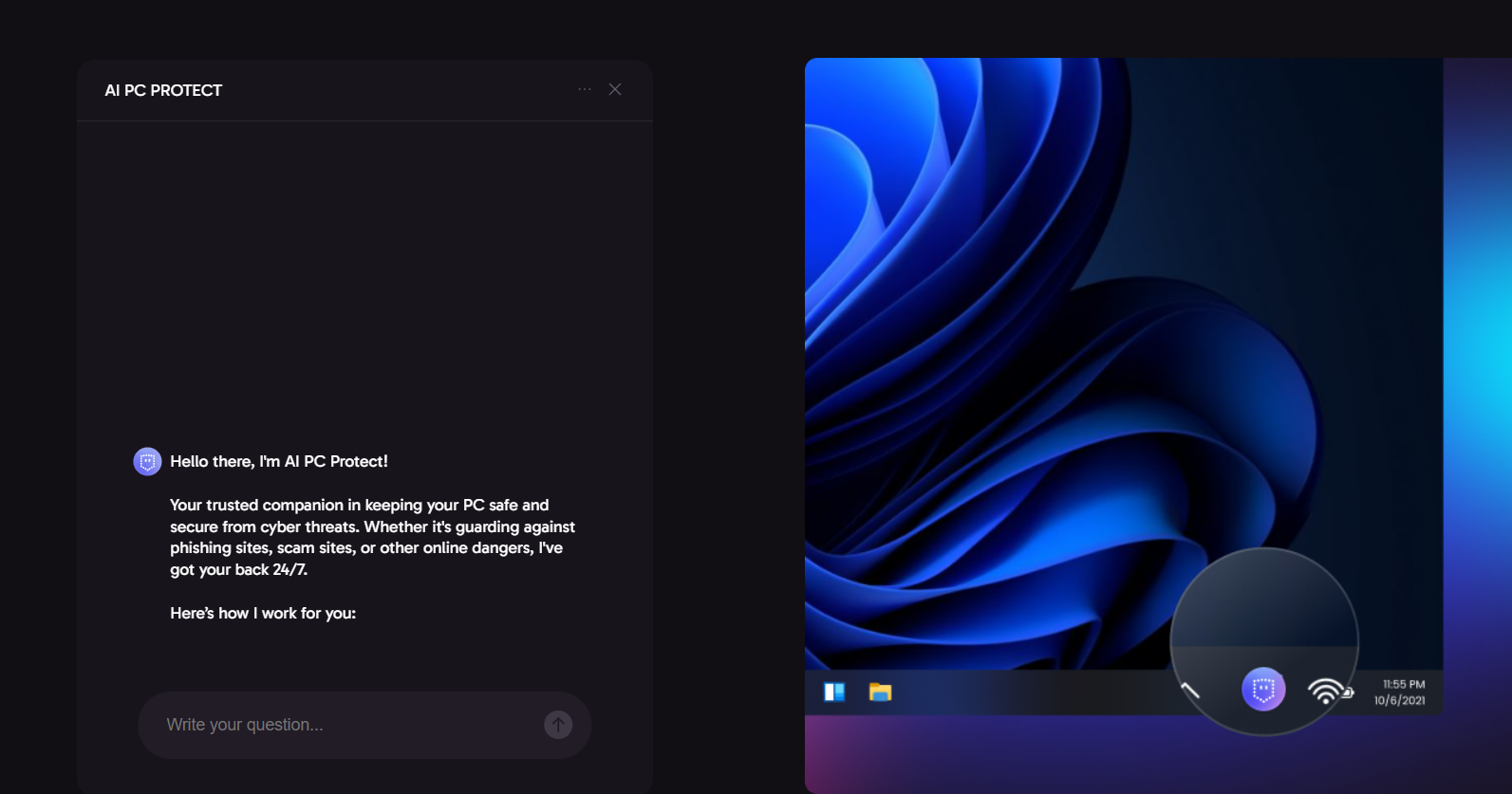Click the battery icon beside Wi-Fi
This screenshot has height=794, width=1512.
pos(1348,693)
